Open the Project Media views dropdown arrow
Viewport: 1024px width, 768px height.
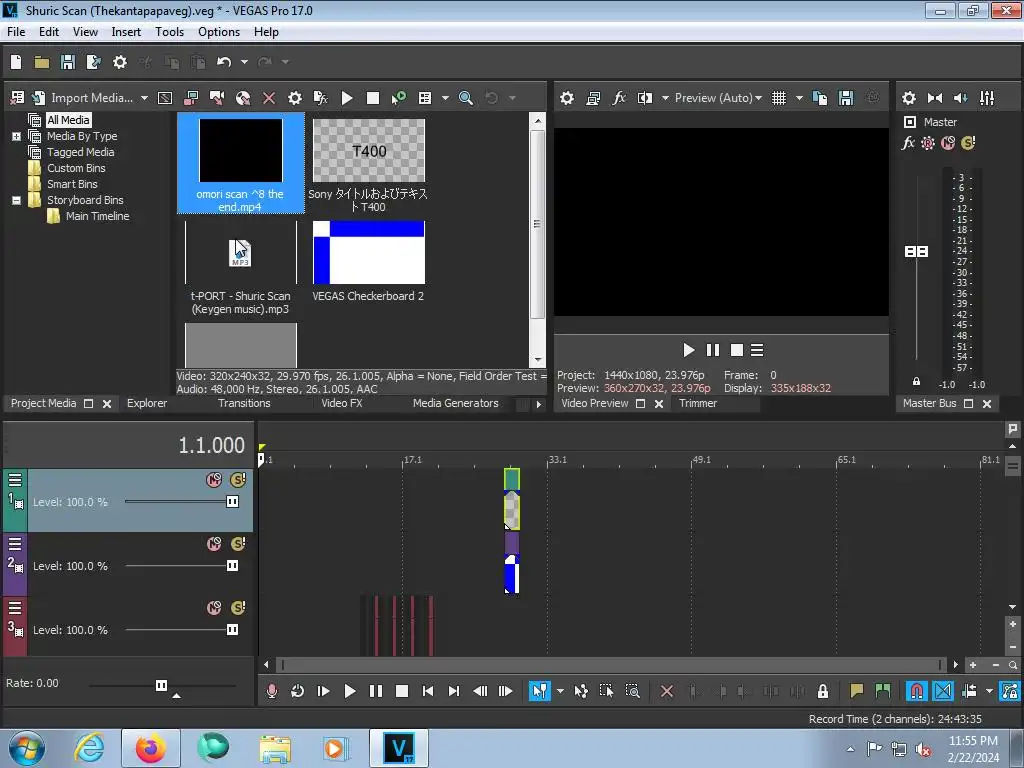(445, 98)
